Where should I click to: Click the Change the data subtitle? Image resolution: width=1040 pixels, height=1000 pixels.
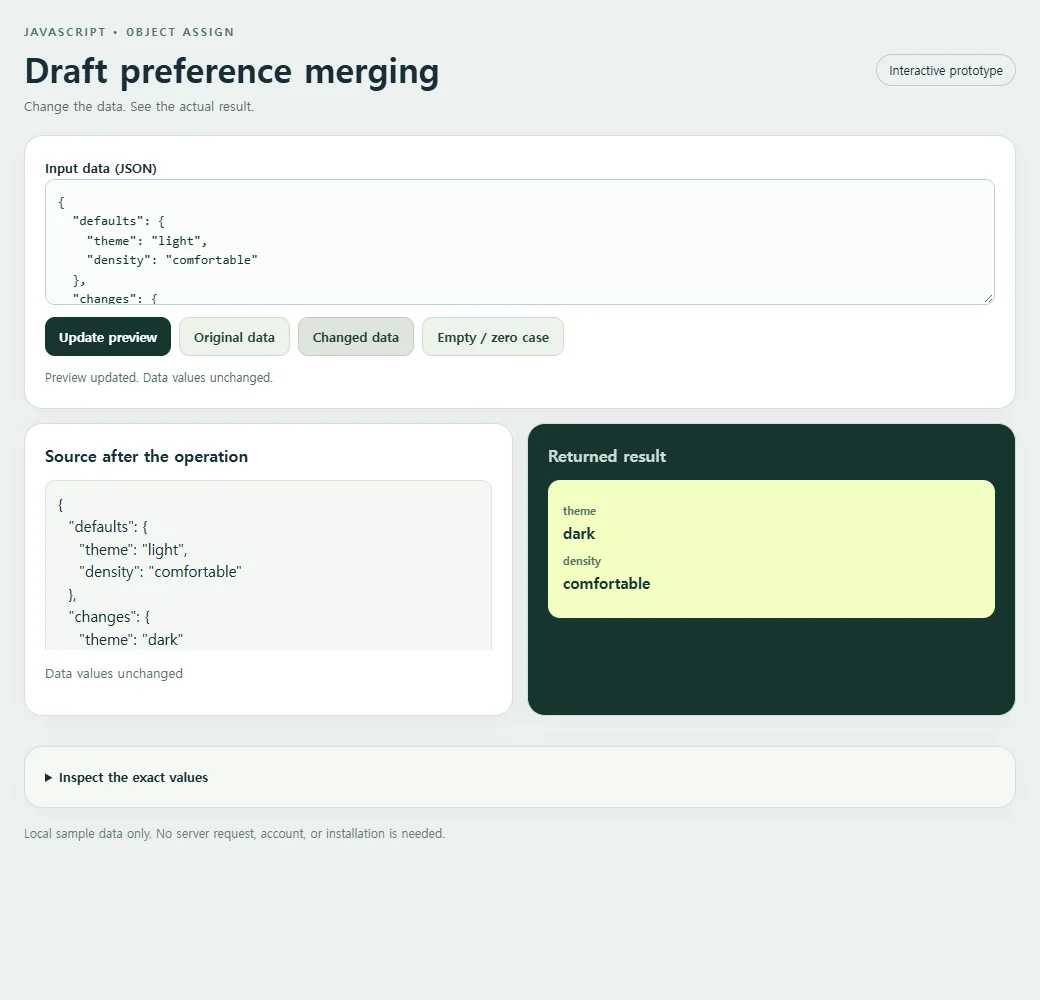(x=139, y=106)
